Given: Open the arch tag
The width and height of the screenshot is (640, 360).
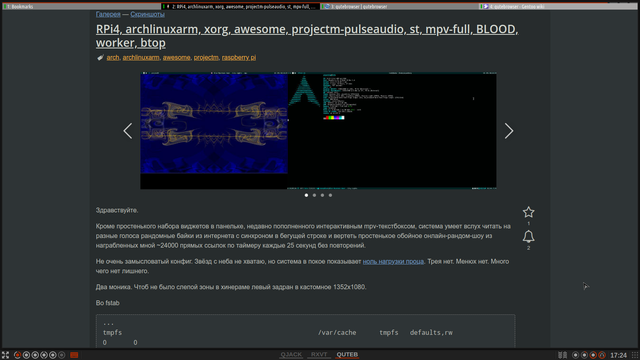Looking at the screenshot, I should pos(113,58).
